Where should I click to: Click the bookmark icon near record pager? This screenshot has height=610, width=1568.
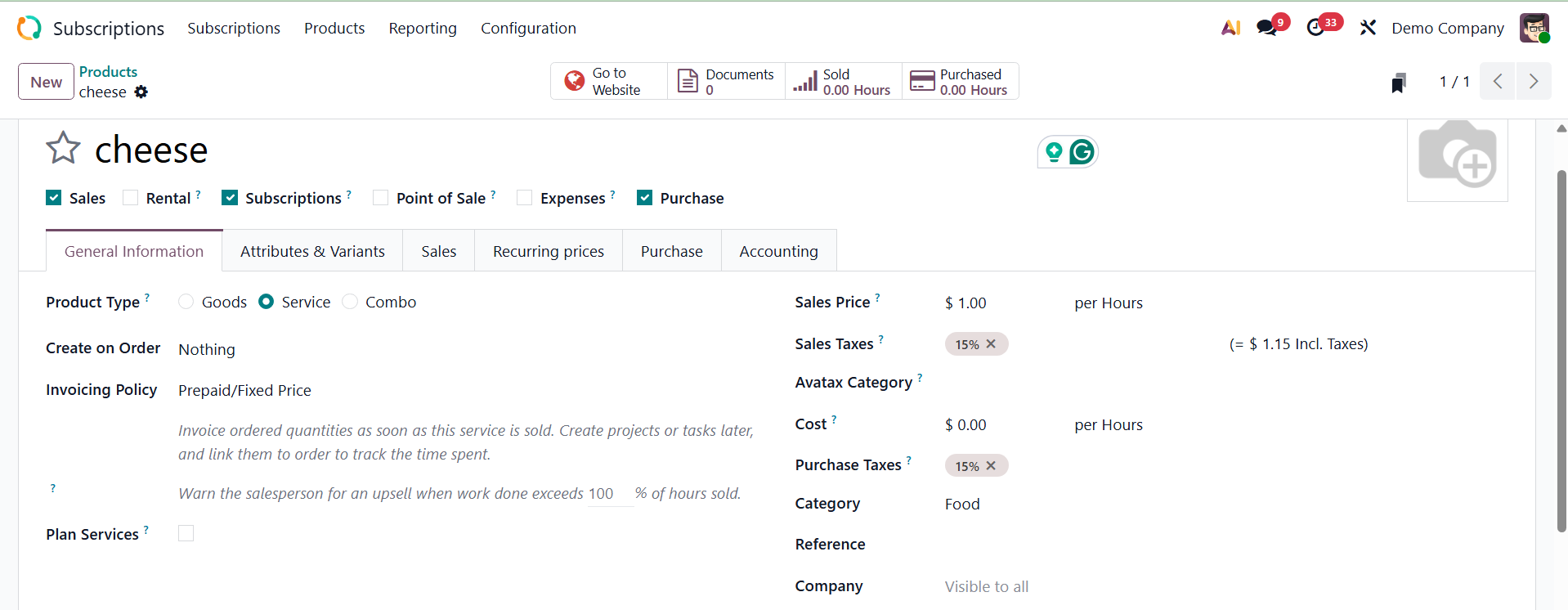tap(1399, 83)
